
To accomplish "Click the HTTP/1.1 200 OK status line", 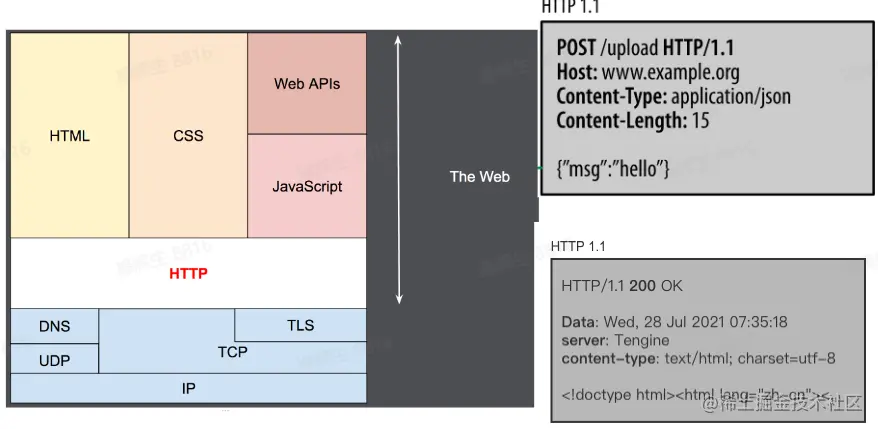I will click(x=622, y=285).
